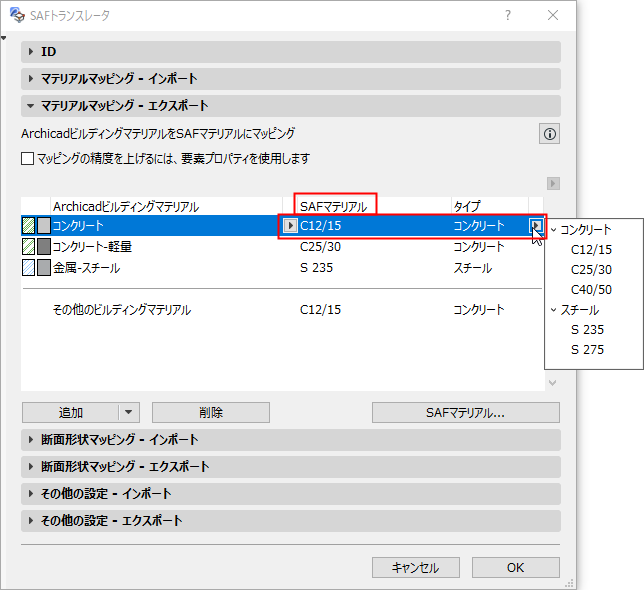Expand 断面形状マッピング - インポート panel

click(x=291, y=440)
